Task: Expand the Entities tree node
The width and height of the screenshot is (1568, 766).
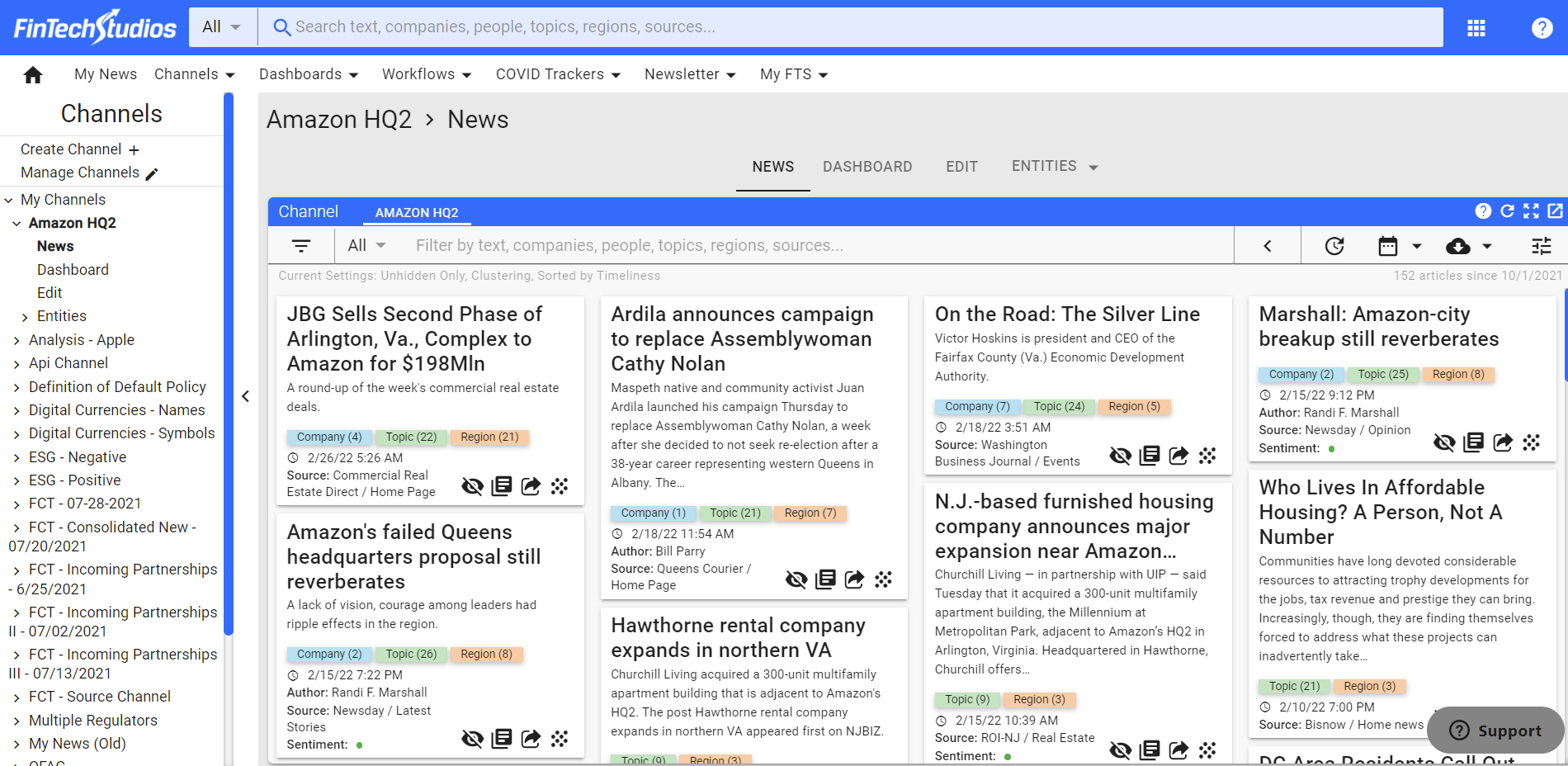Action: click(25, 317)
